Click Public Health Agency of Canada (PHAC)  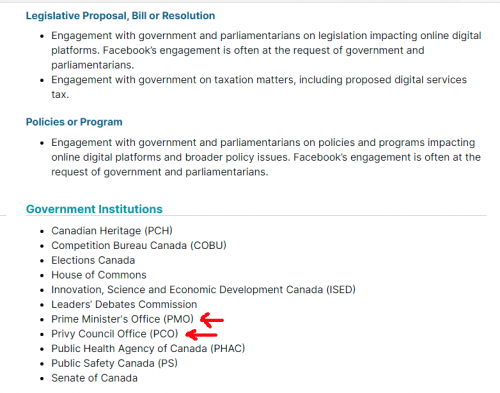[x=148, y=348]
